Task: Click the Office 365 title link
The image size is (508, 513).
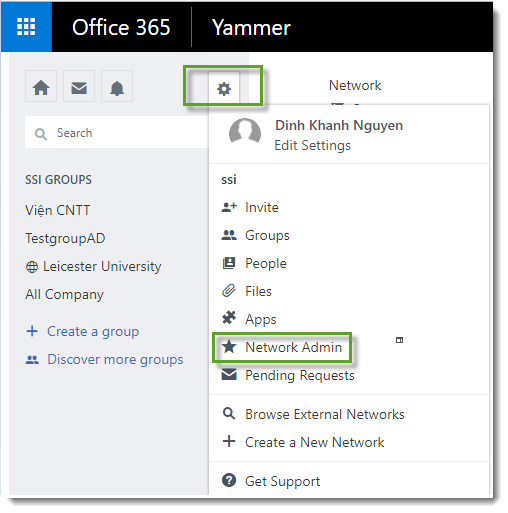Action: (x=121, y=27)
